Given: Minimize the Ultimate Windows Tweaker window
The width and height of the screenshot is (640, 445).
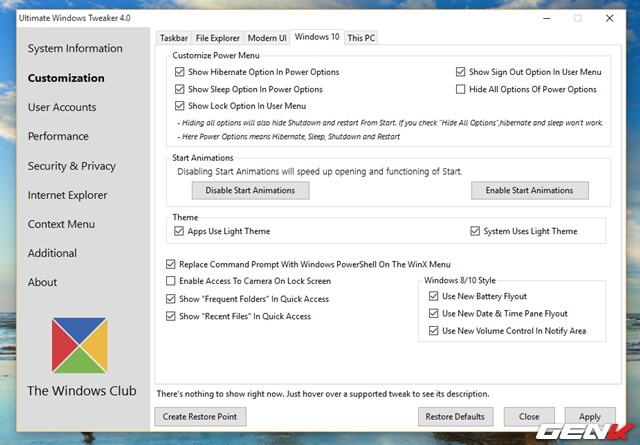Looking at the screenshot, I should 547,18.
